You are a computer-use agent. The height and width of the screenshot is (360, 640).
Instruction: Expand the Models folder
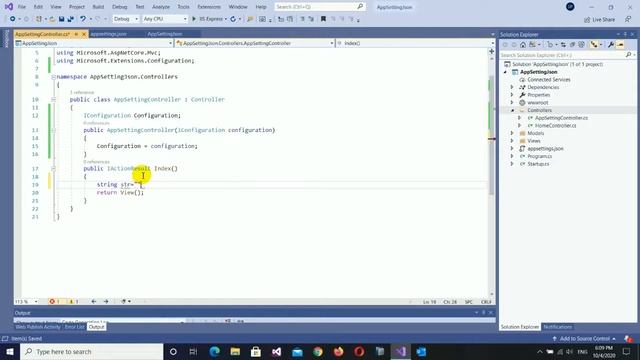pos(512,133)
